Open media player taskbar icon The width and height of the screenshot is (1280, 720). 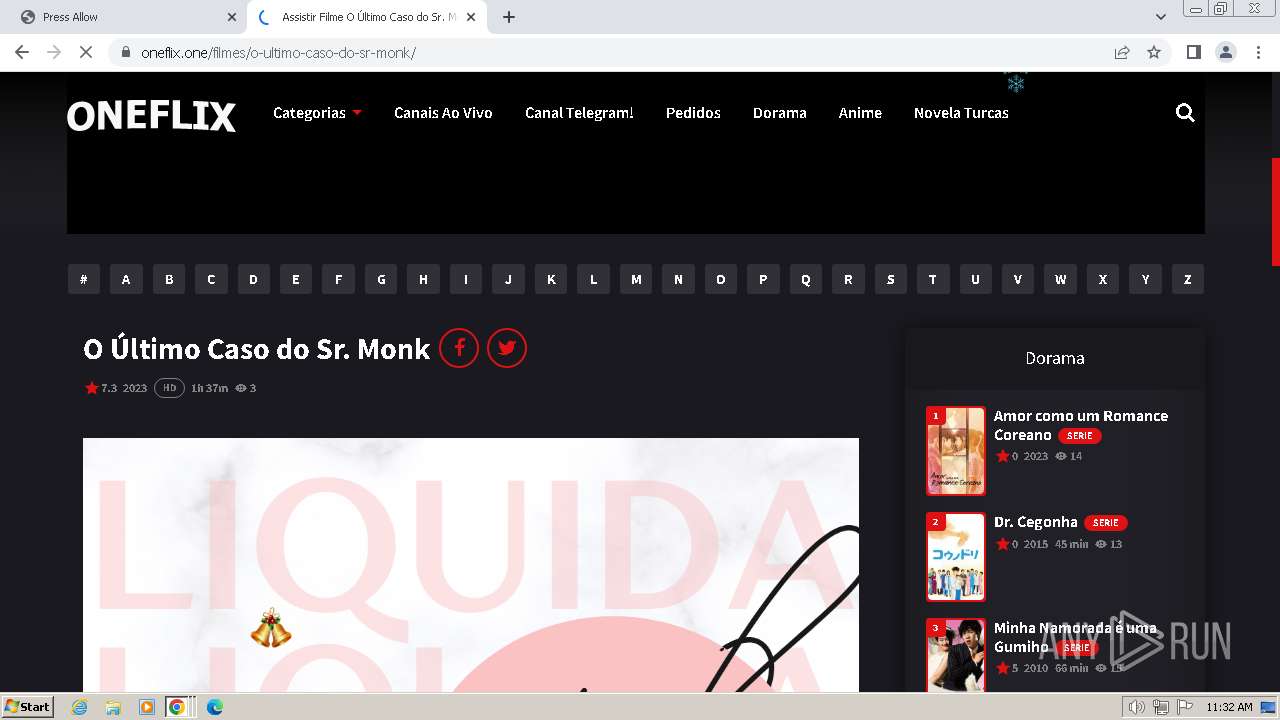click(x=147, y=707)
